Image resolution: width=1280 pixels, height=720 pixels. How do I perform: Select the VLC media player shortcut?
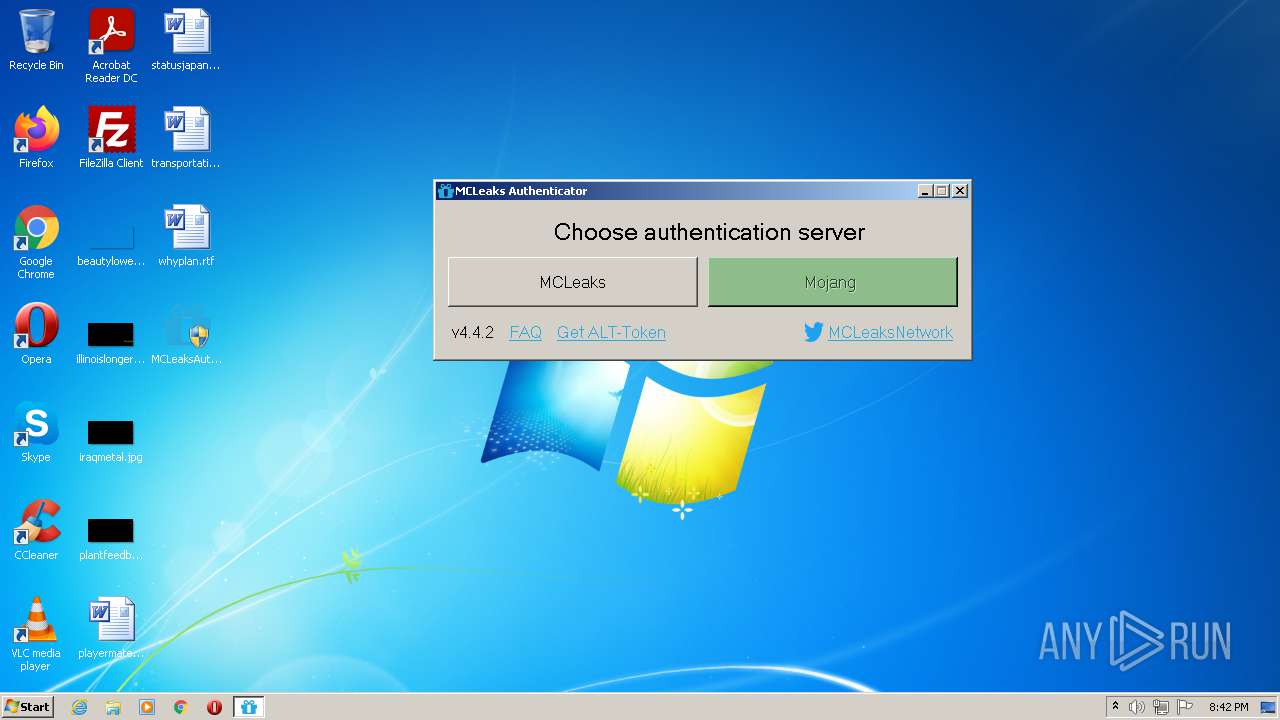(x=36, y=634)
